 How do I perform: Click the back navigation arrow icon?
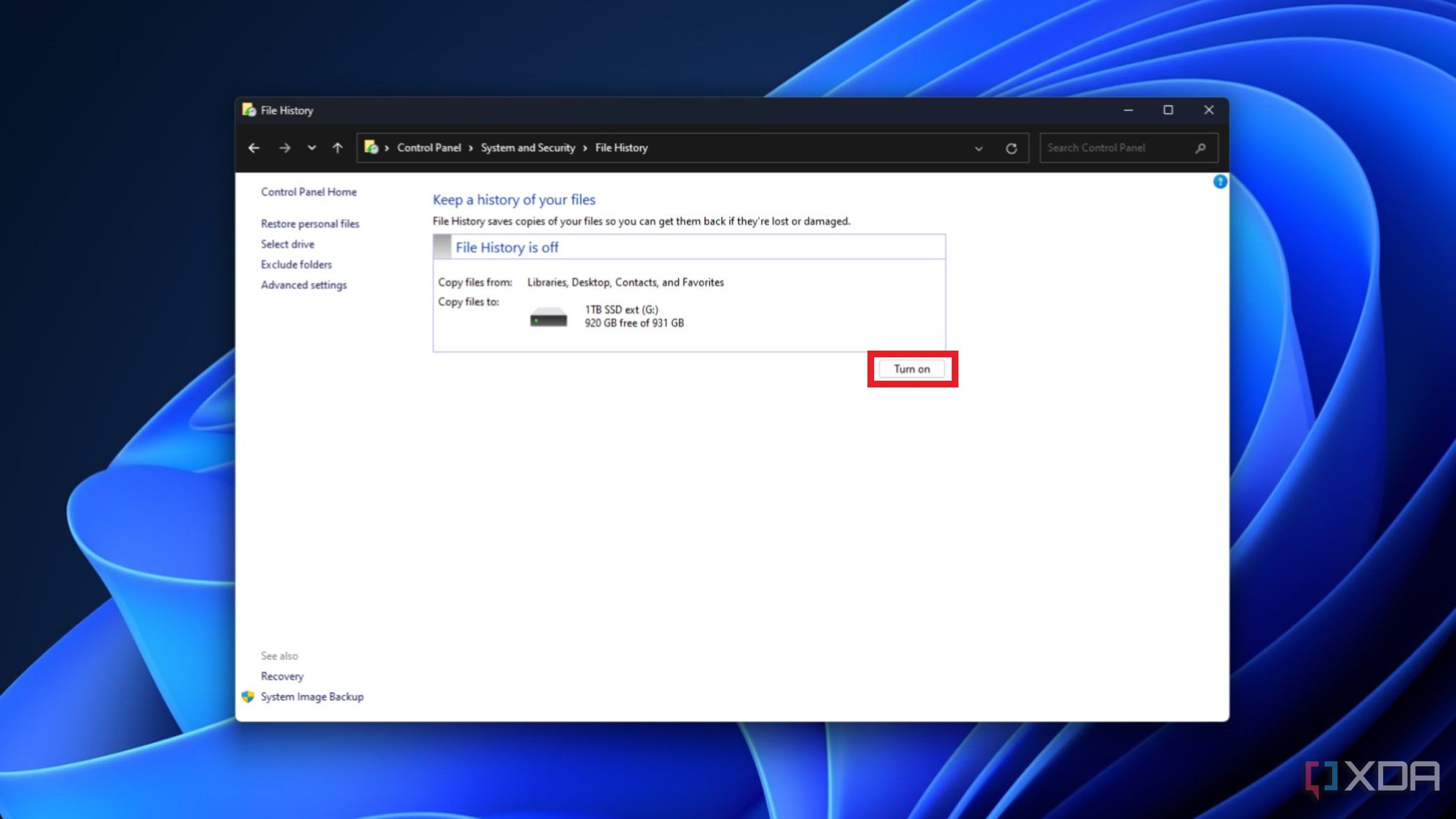[x=254, y=147]
